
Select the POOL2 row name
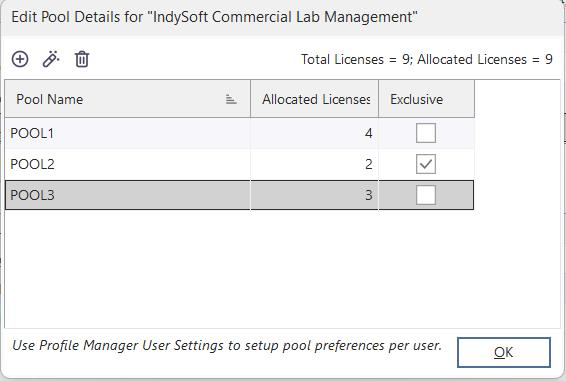pos(32,164)
